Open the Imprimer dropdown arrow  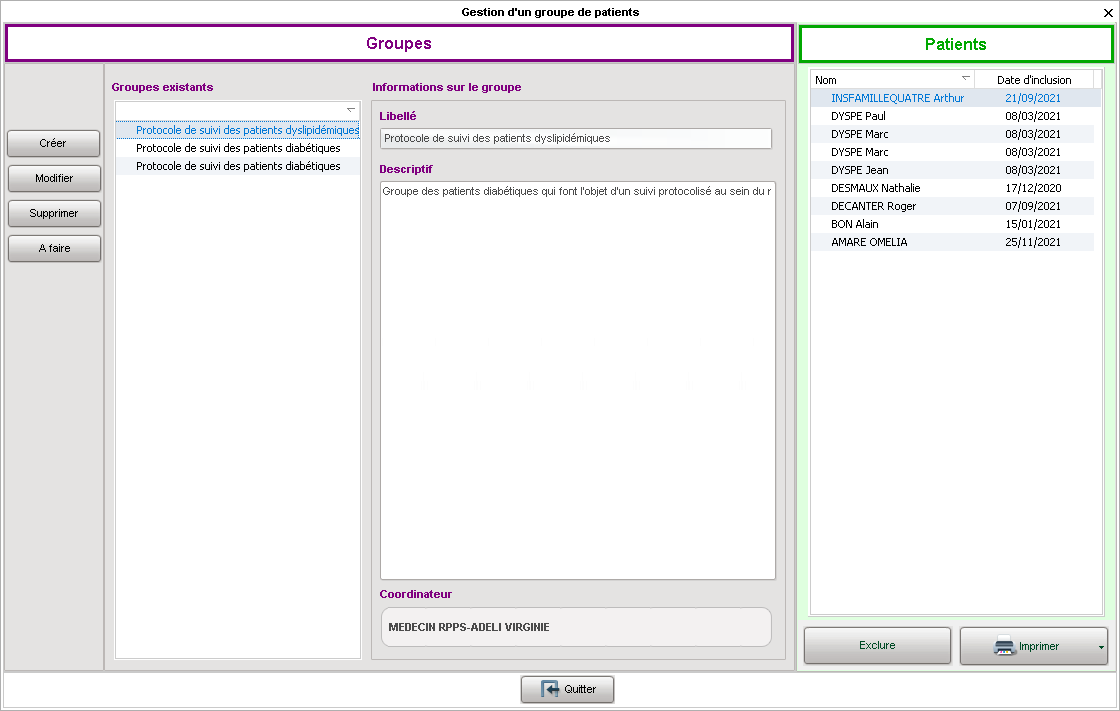pyautogui.click(x=1101, y=647)
